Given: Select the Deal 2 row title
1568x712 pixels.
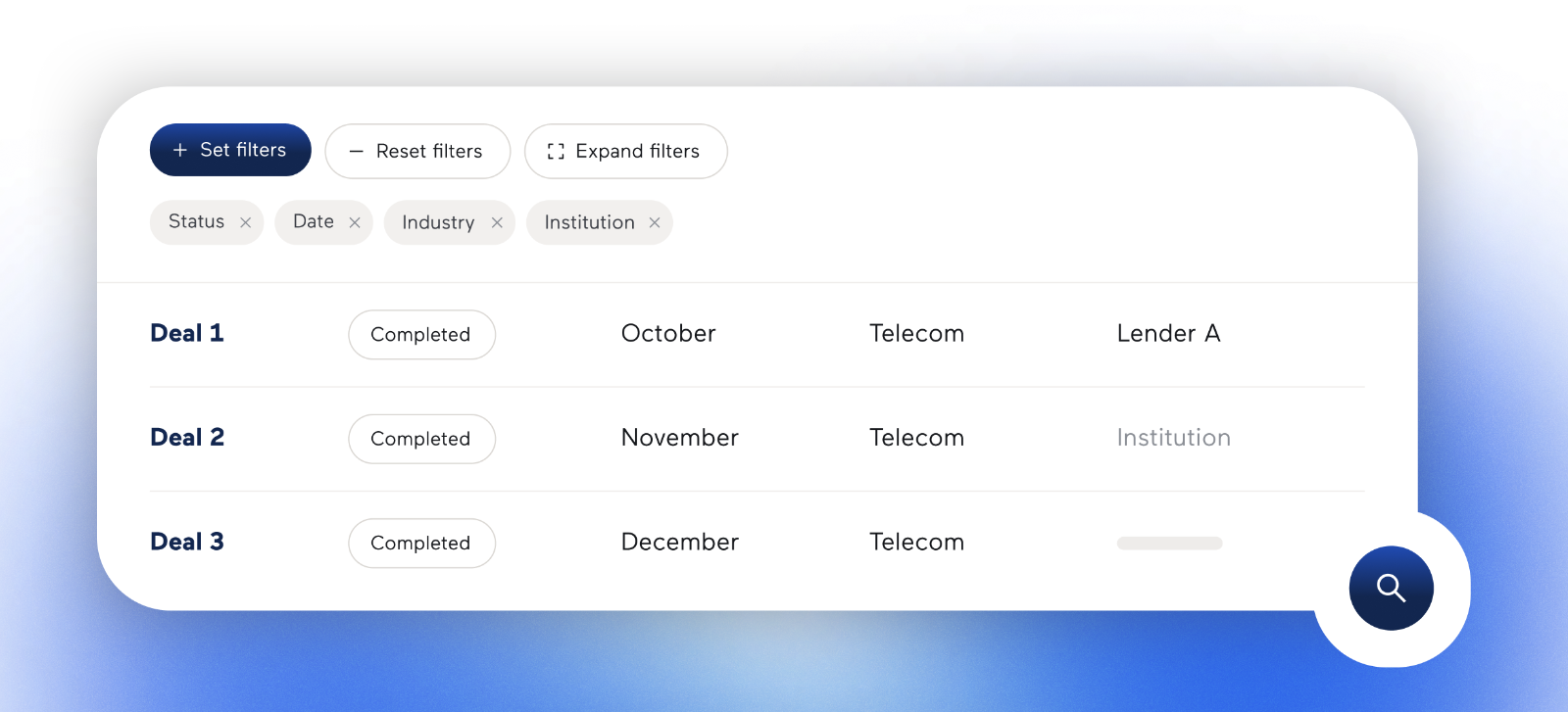Looking at the screenshot, I should (x=187, y=437).
